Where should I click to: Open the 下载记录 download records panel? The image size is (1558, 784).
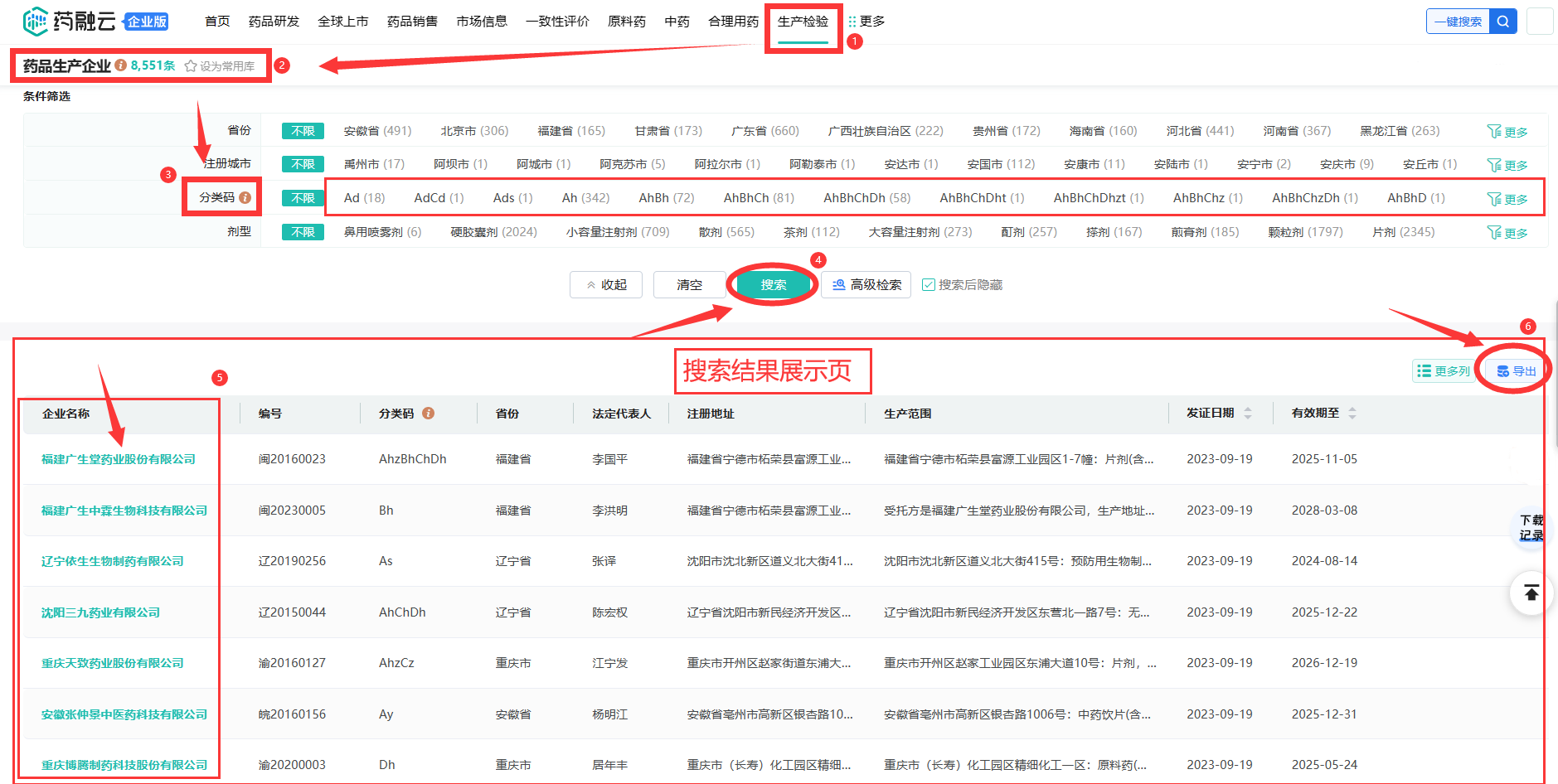point(1531,528)
